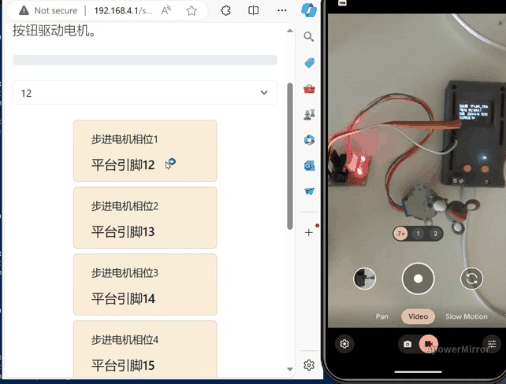Switch to Slow Motion mode
This screenshot has height=384, width=506.
(x=466, y=316)
